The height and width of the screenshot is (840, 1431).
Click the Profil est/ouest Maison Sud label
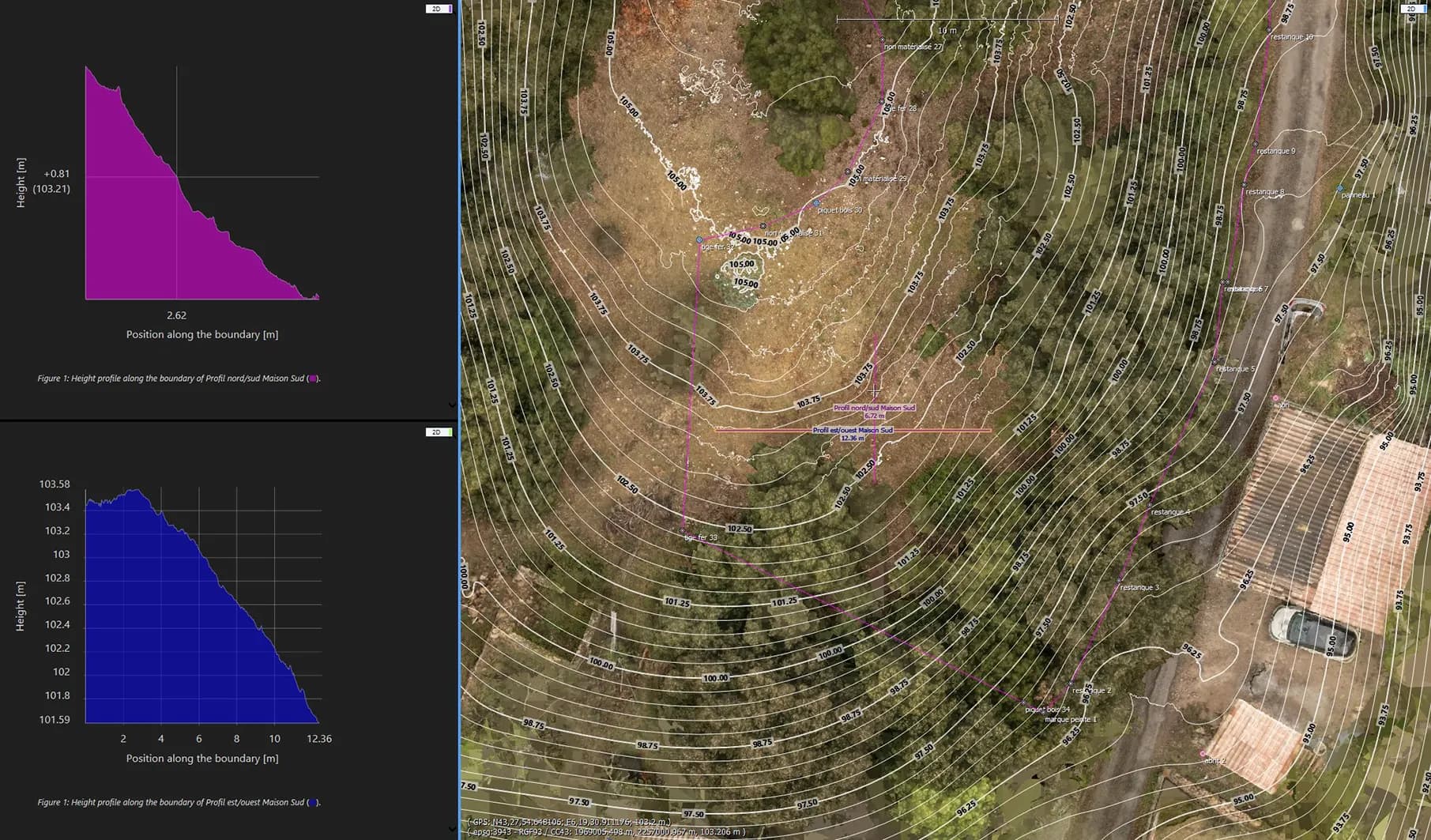click(853, 430)
